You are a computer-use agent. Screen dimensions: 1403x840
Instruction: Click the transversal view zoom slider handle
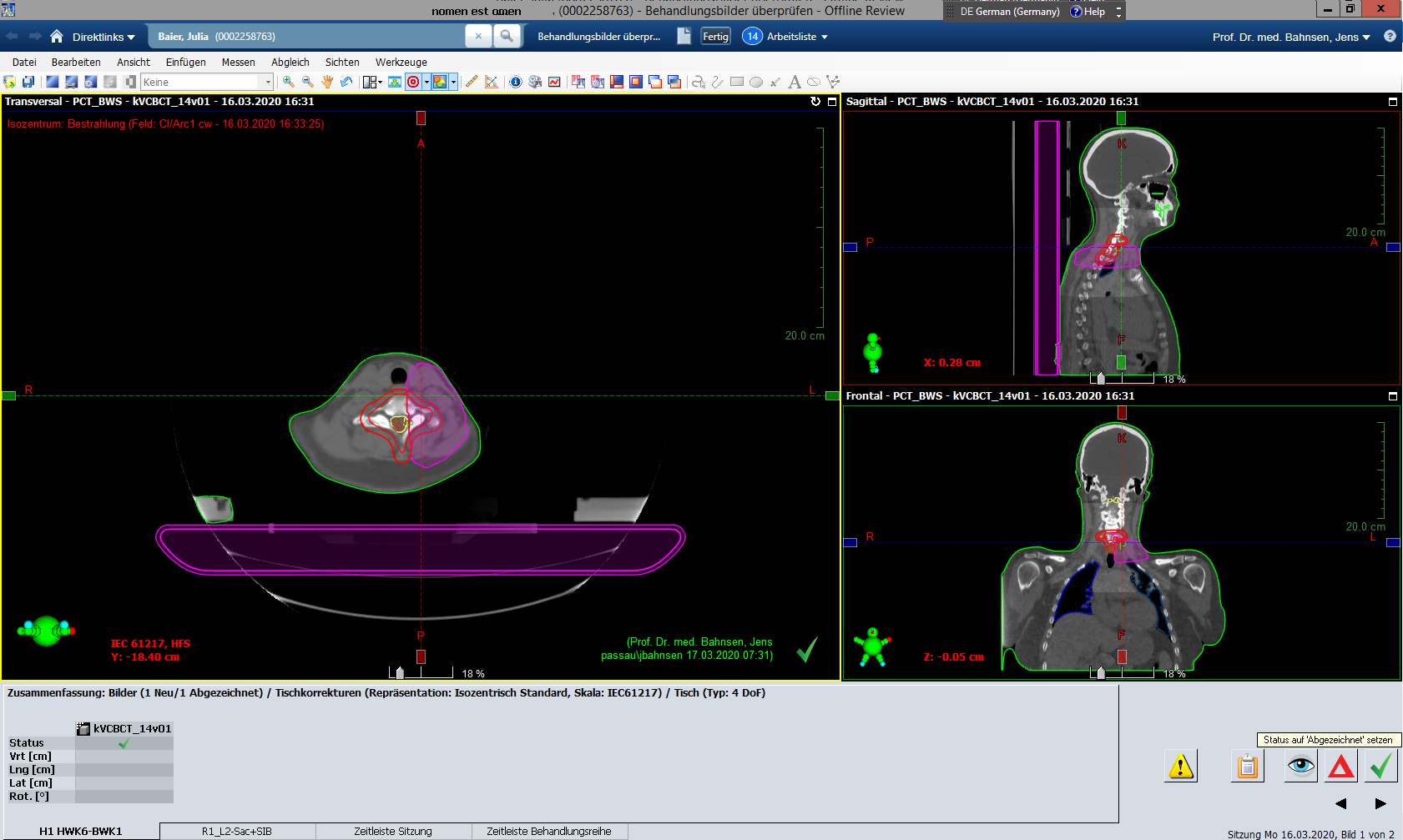pos(400,673)
